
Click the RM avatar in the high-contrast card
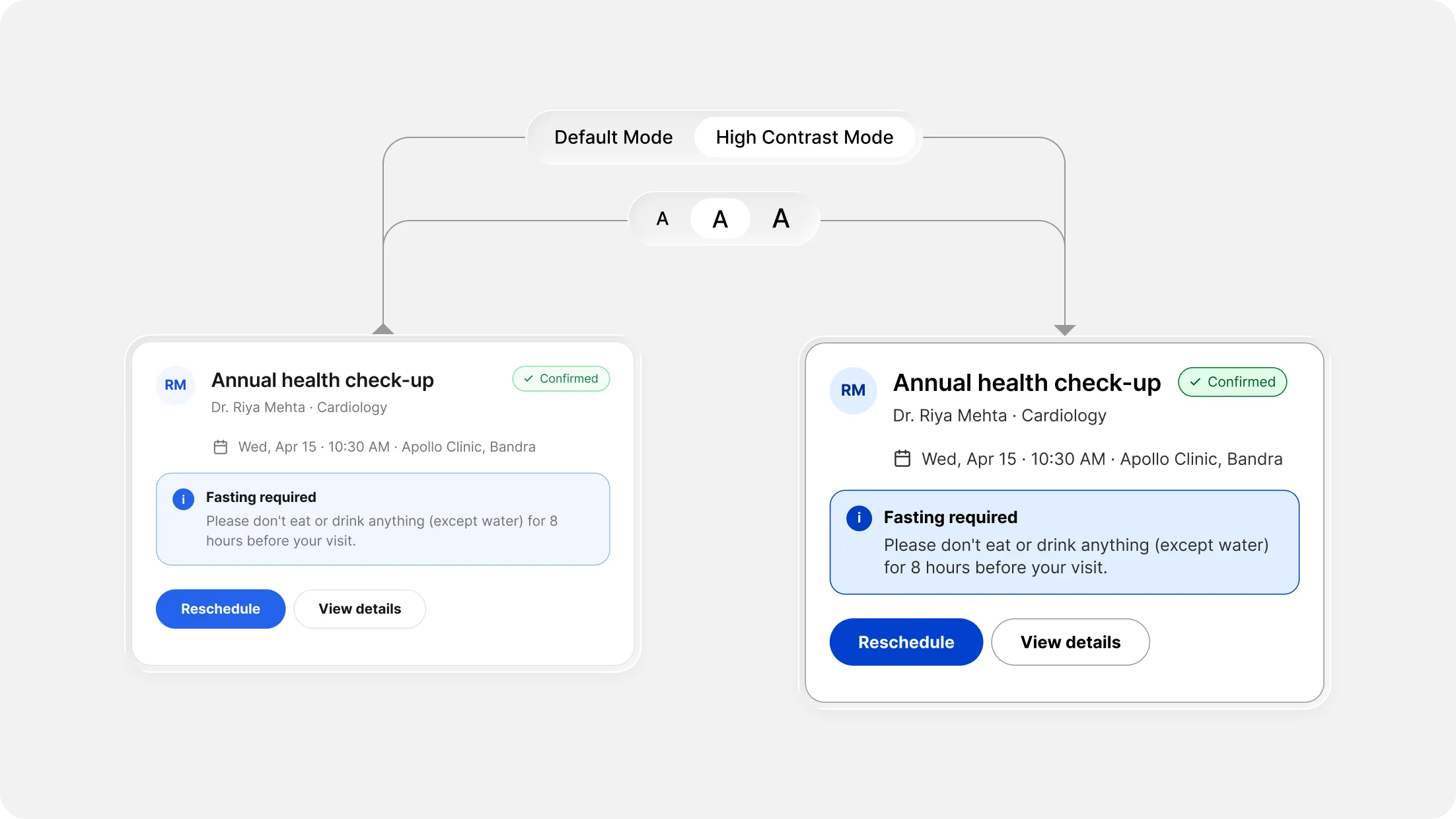tap(853, 390)
